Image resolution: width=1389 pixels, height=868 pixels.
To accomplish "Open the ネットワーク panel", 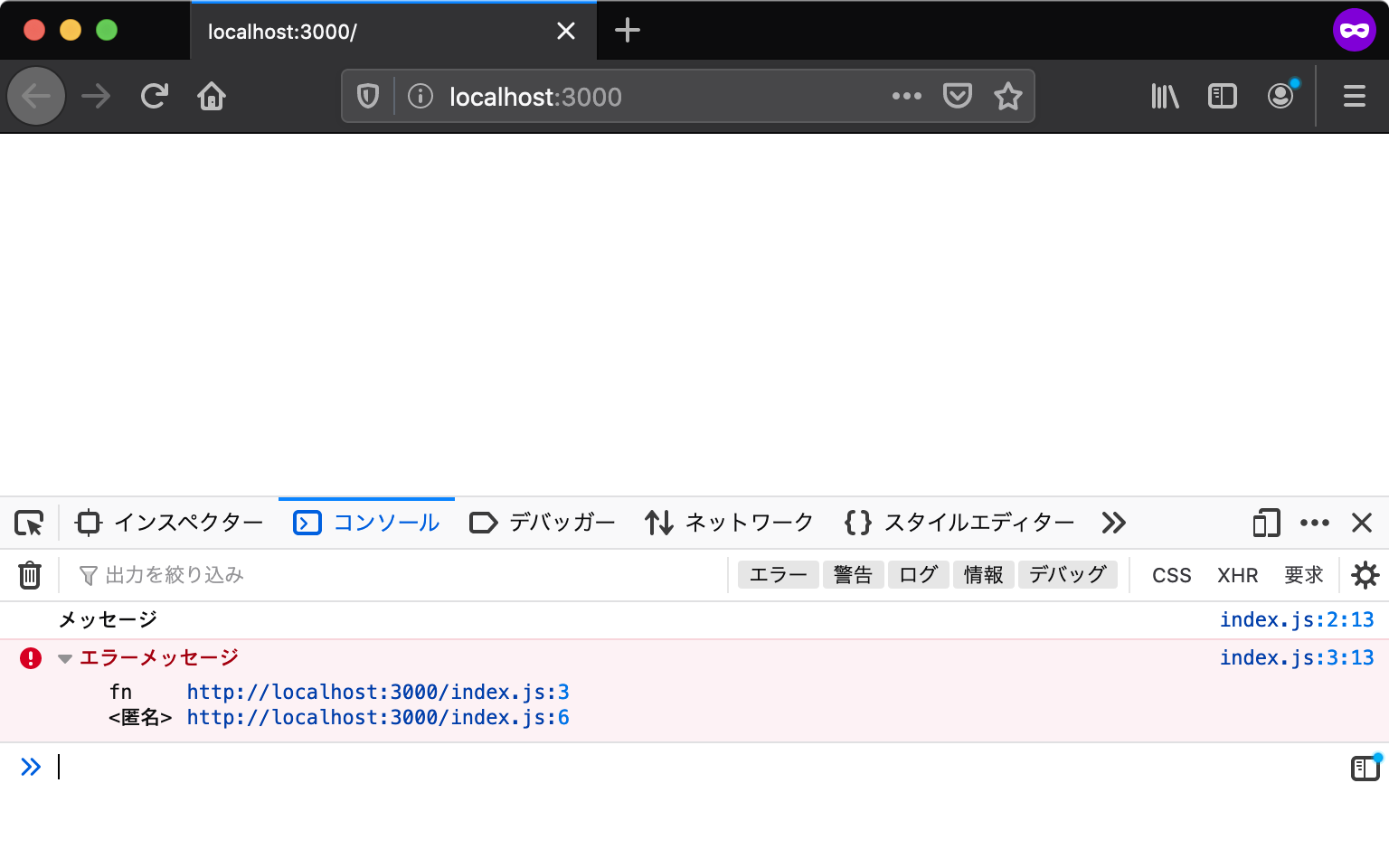I will [x=729, y=523].
